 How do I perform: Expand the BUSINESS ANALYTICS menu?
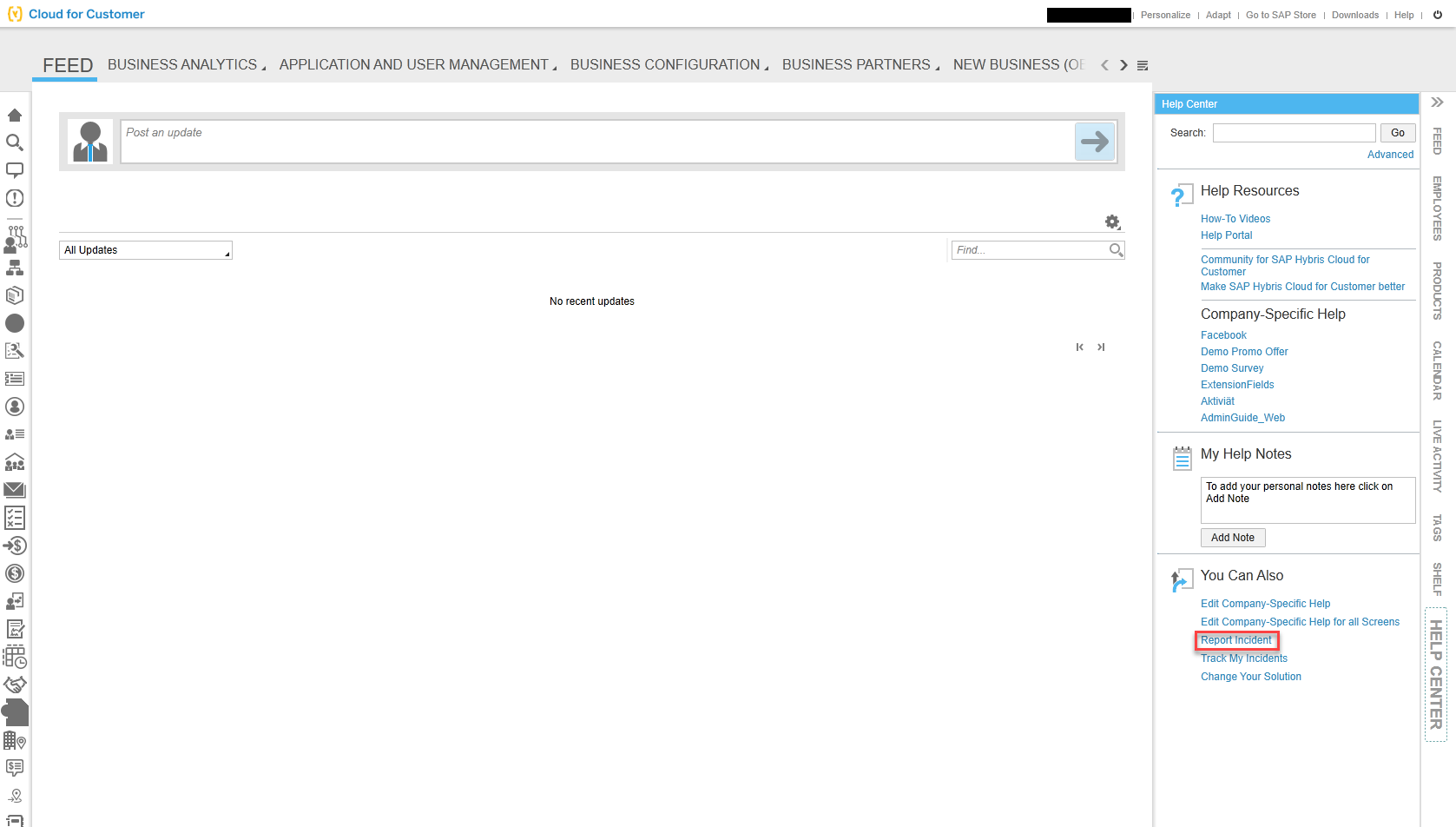click(x=187, y=65)
